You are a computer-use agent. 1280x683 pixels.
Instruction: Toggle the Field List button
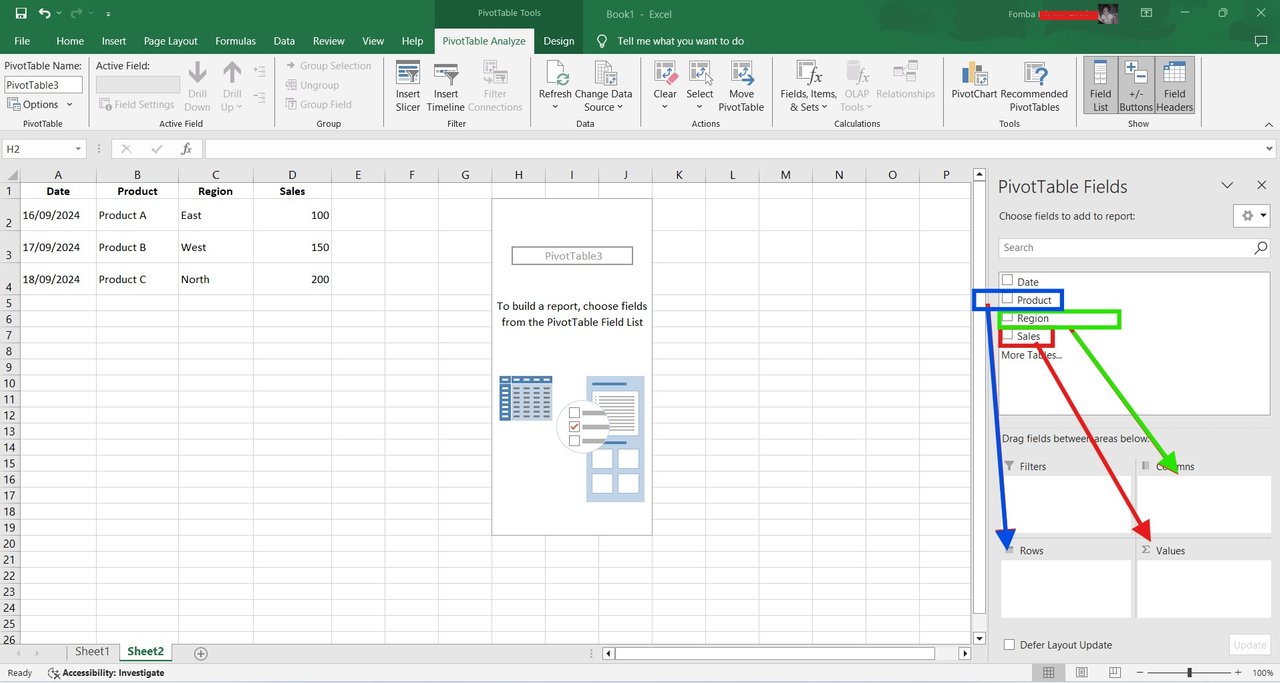(1100, 86)
